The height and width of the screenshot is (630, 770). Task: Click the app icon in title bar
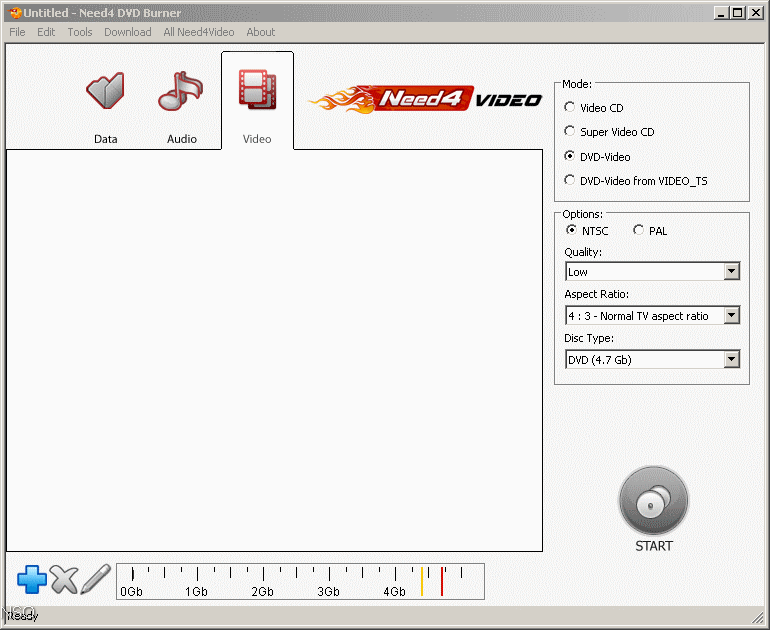[x=15, y=13]
